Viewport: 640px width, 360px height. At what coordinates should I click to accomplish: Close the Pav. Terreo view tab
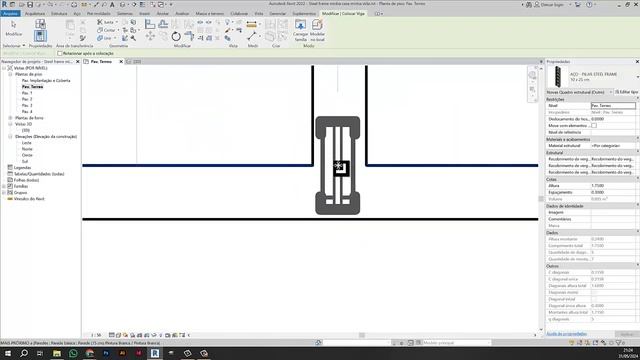[121, 62]
